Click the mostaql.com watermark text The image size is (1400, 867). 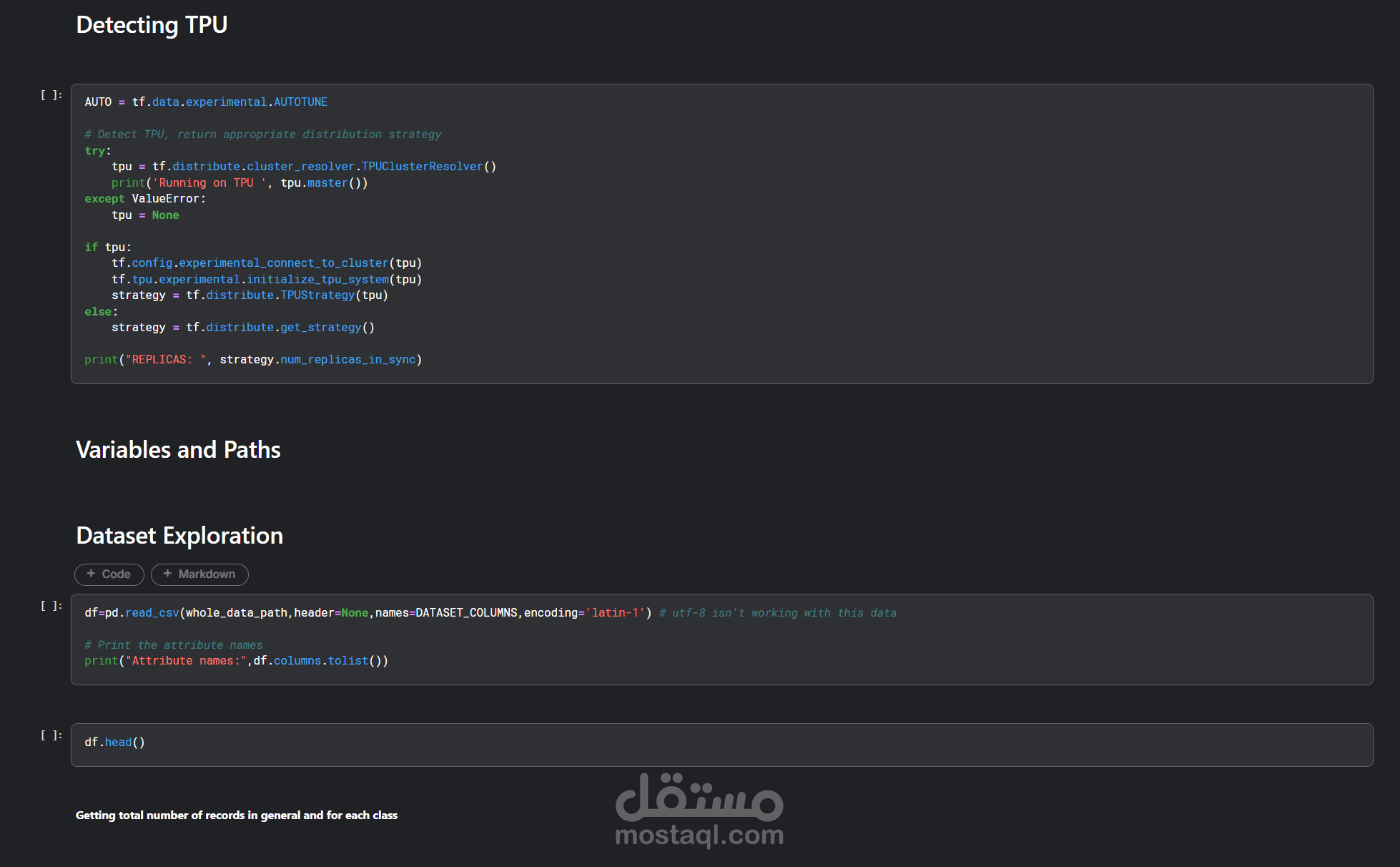pyautogui.click(x=699, y=835)
